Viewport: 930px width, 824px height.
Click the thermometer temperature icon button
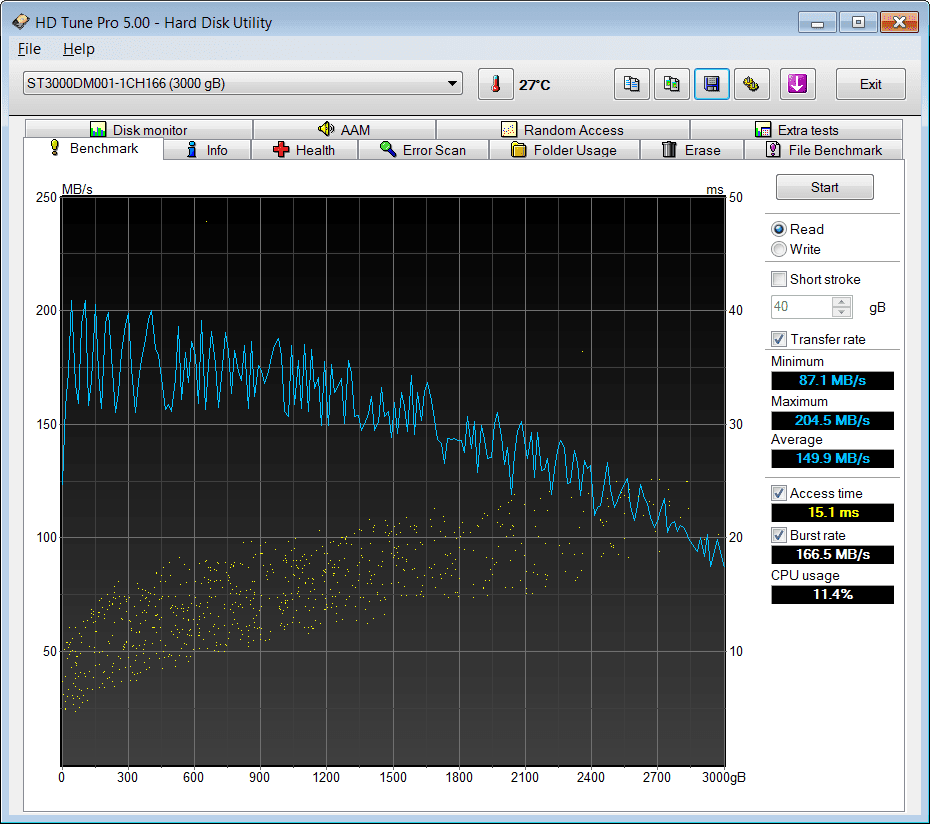pos(495,84)
